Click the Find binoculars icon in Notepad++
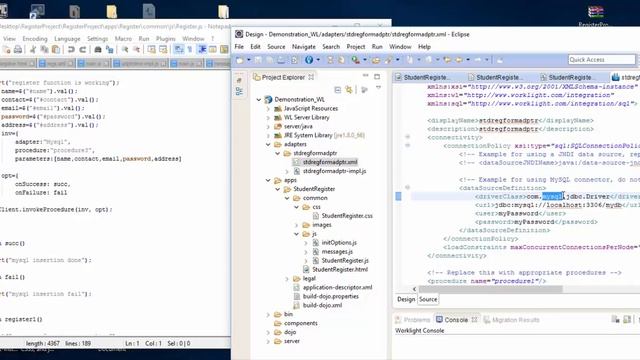Viewport: 640px width, 360px height. point(98,49)
